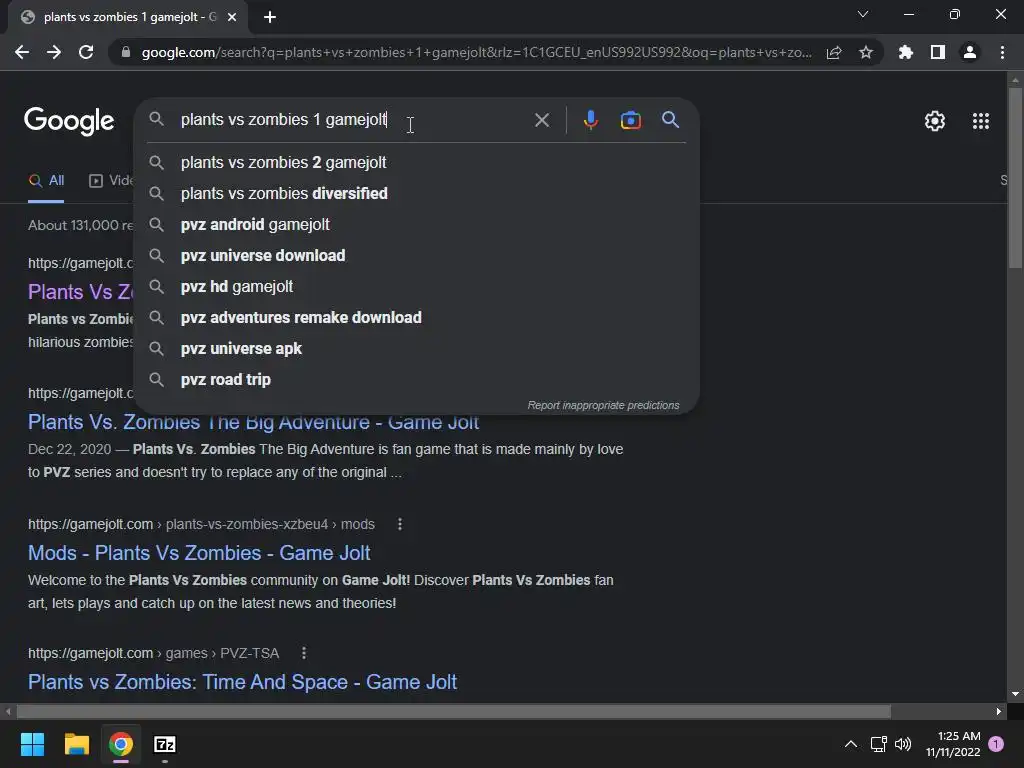Select suggestion pvz universe download
The height and width of the screenshot is (768, 1024).
[x=416, y=255]
